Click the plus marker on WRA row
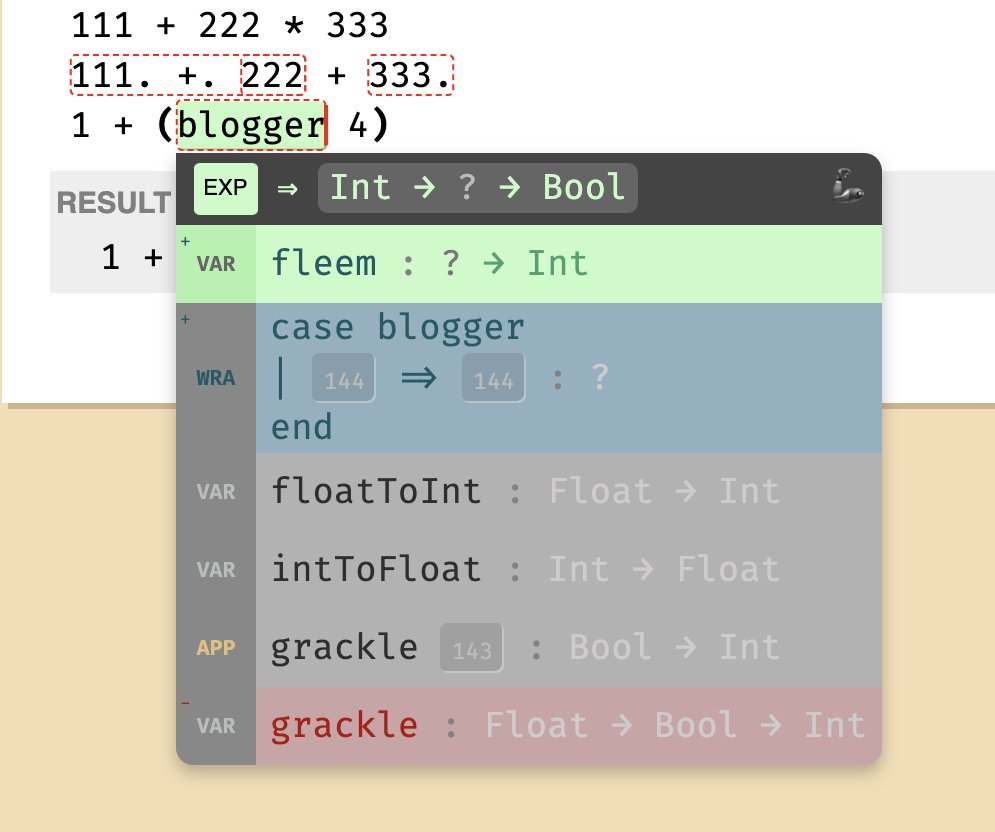Viewport: 995px width, 832px height. [185, 319]
